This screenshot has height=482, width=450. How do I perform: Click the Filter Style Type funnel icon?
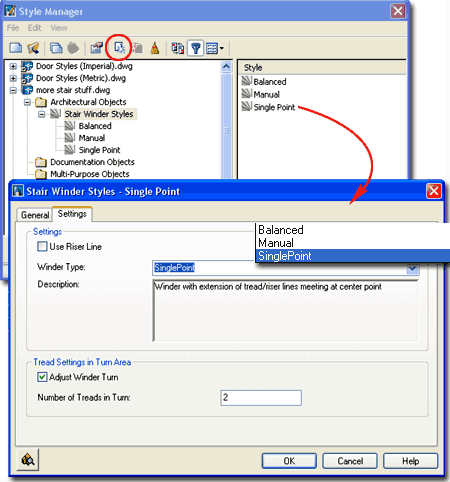point(196,48)
